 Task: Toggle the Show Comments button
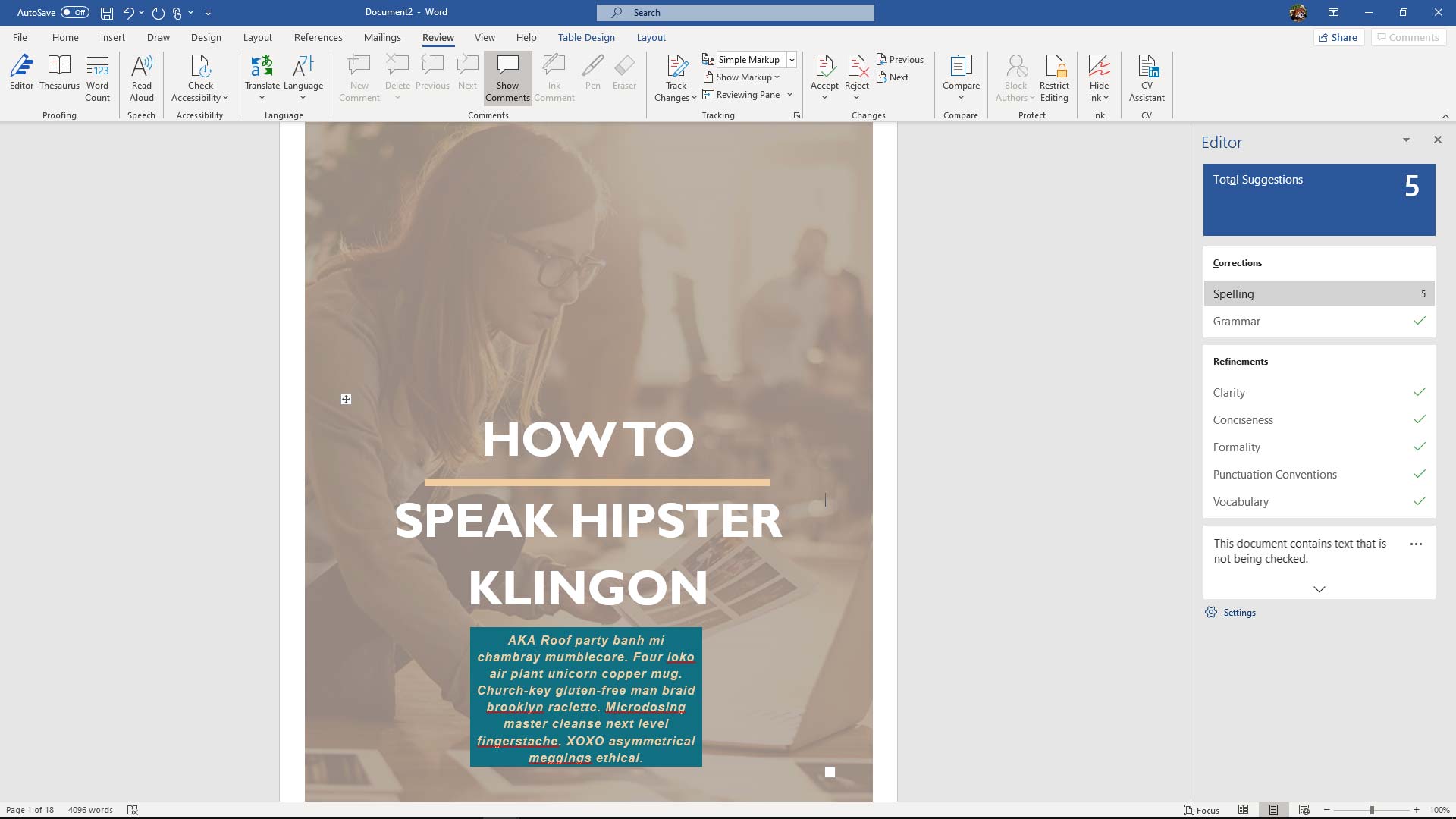507,78
